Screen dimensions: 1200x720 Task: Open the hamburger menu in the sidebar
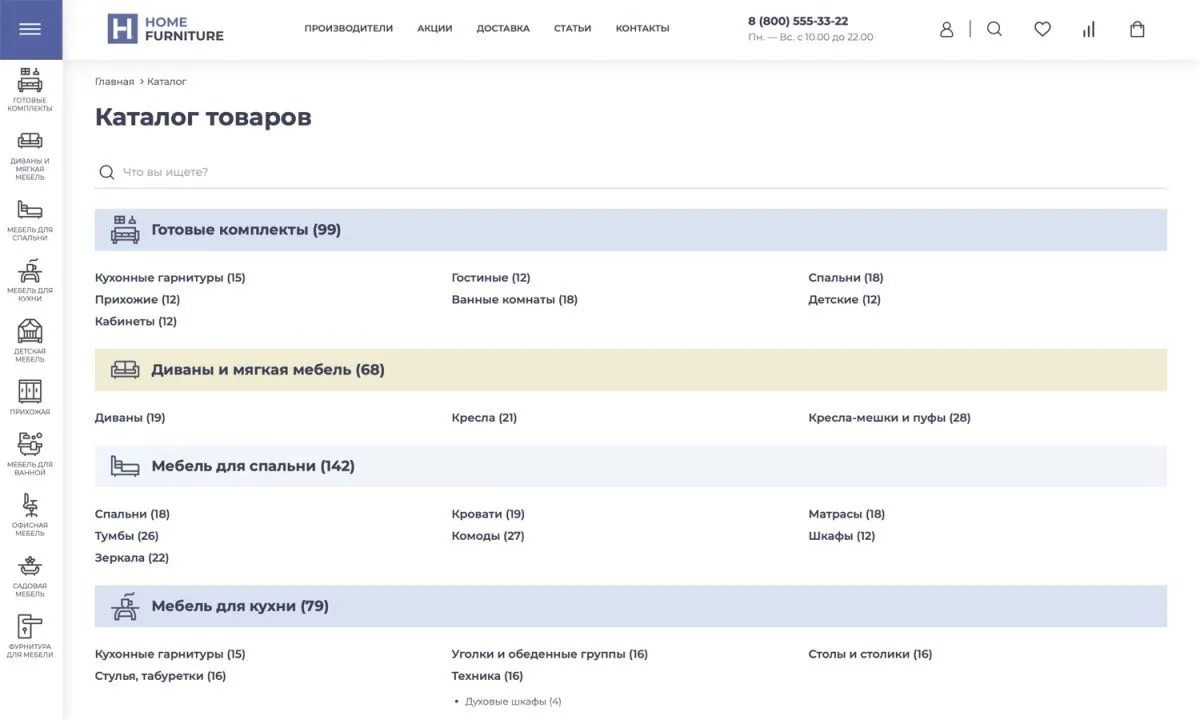pyautogui.click(x=30, y=29)
